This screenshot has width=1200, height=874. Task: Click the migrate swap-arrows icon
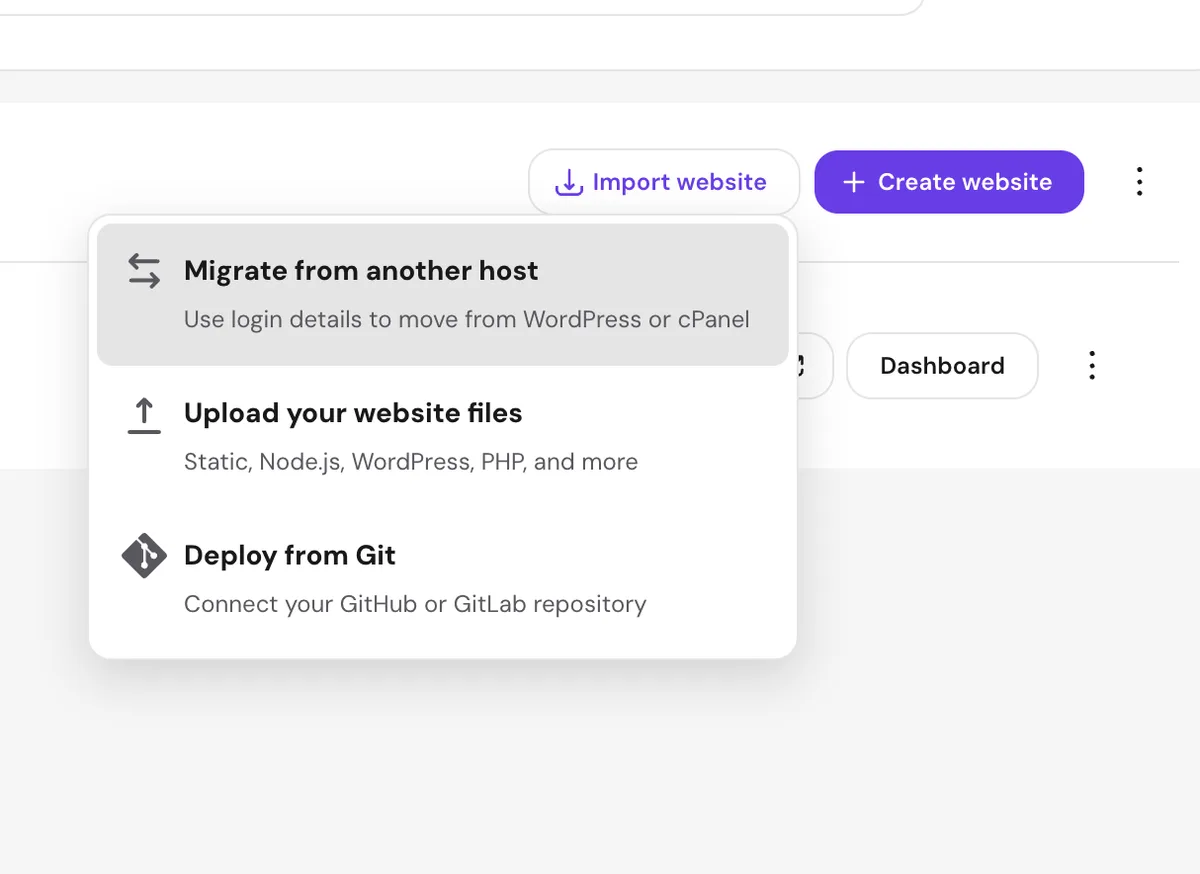[x=144, y=271]
